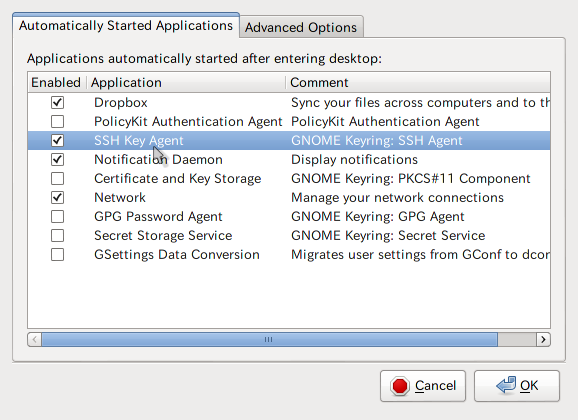Check the Secret Storage Service checkbox
This screenshot has height=420, width=578.
point(57,236)
